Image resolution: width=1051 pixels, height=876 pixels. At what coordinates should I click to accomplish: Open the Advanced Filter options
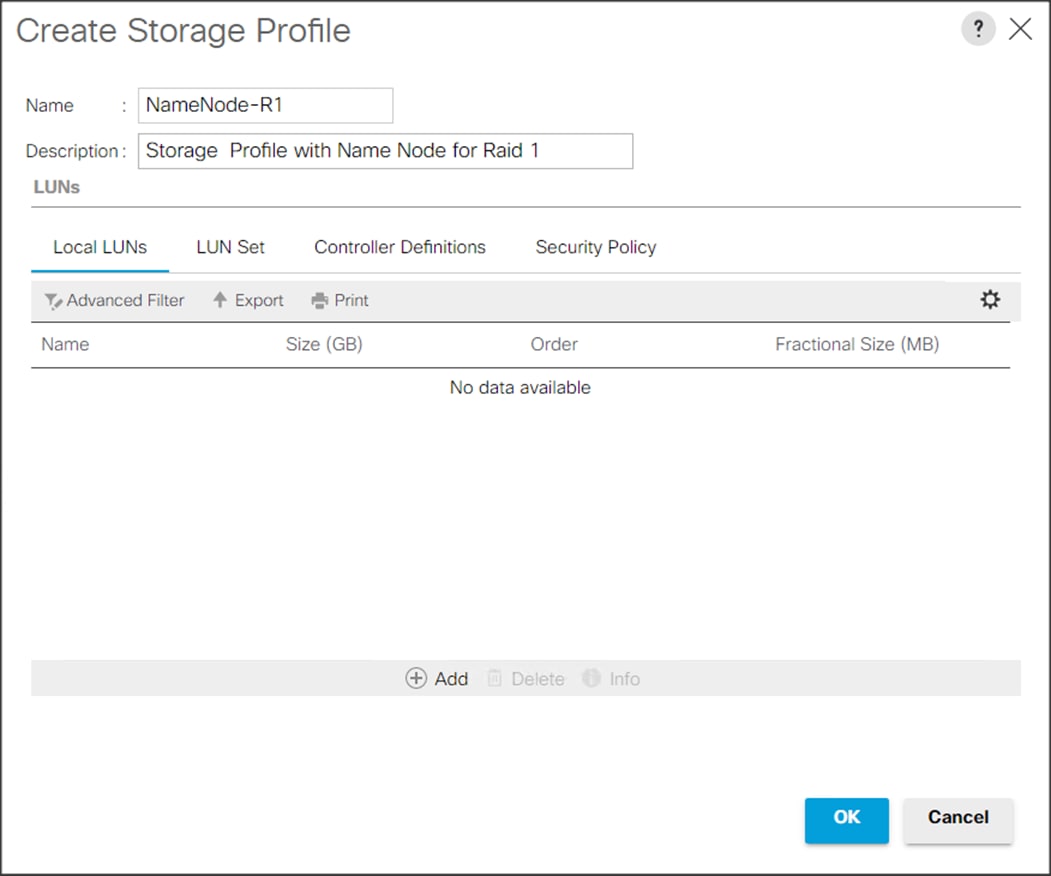pos(113,300)
